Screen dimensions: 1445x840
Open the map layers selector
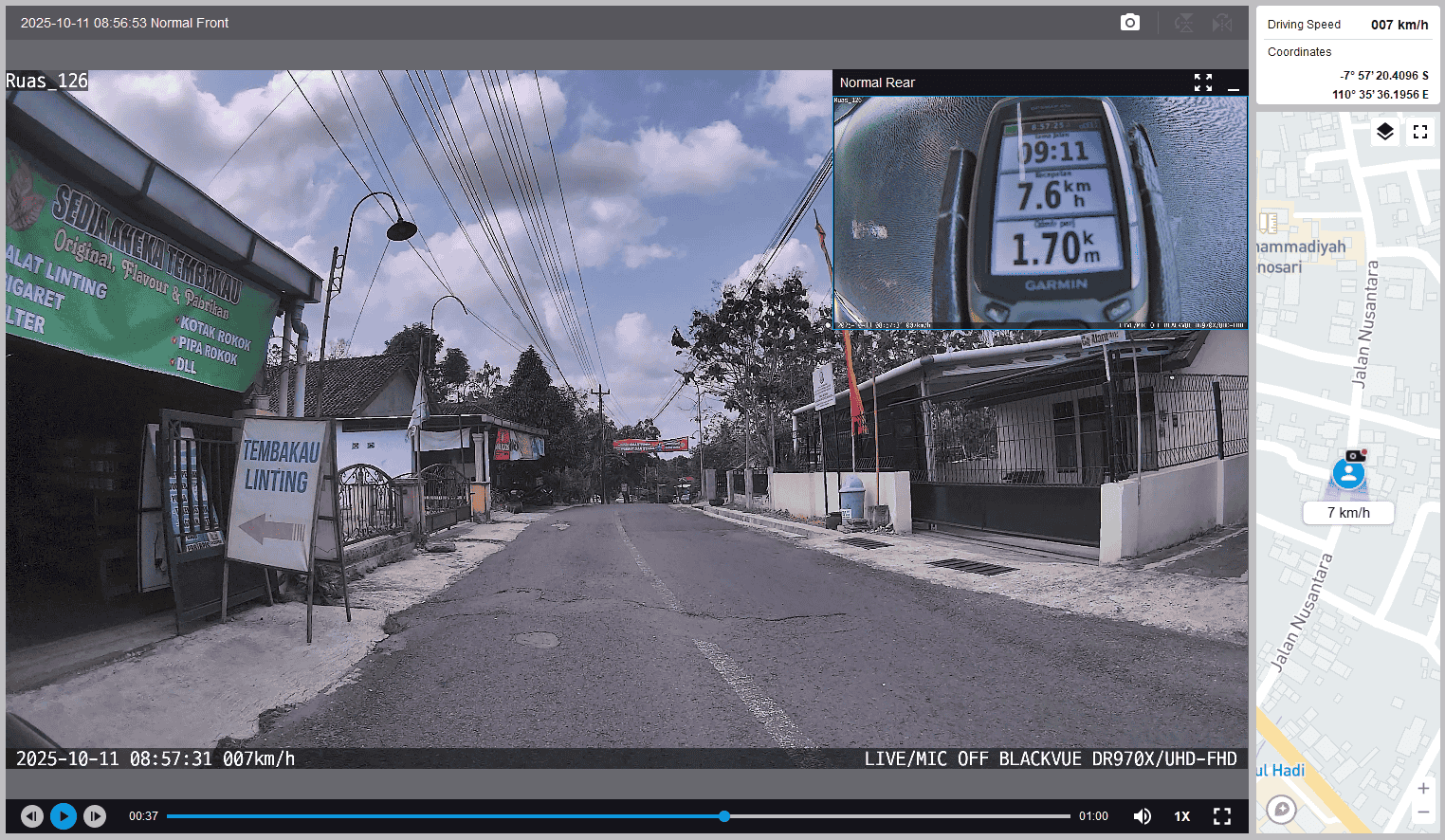coord(1385,132)
